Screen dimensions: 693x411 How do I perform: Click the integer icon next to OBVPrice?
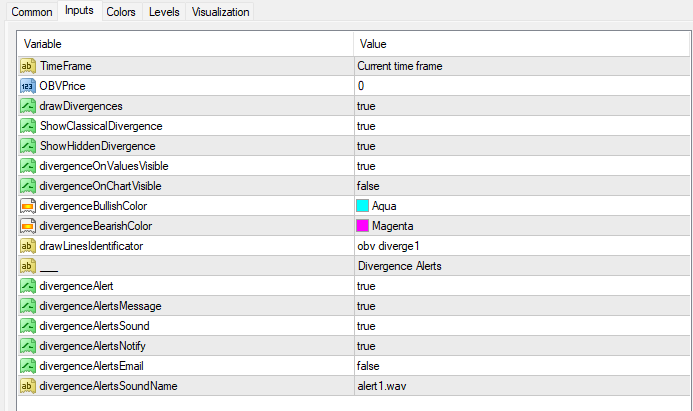tap(28, 86)
